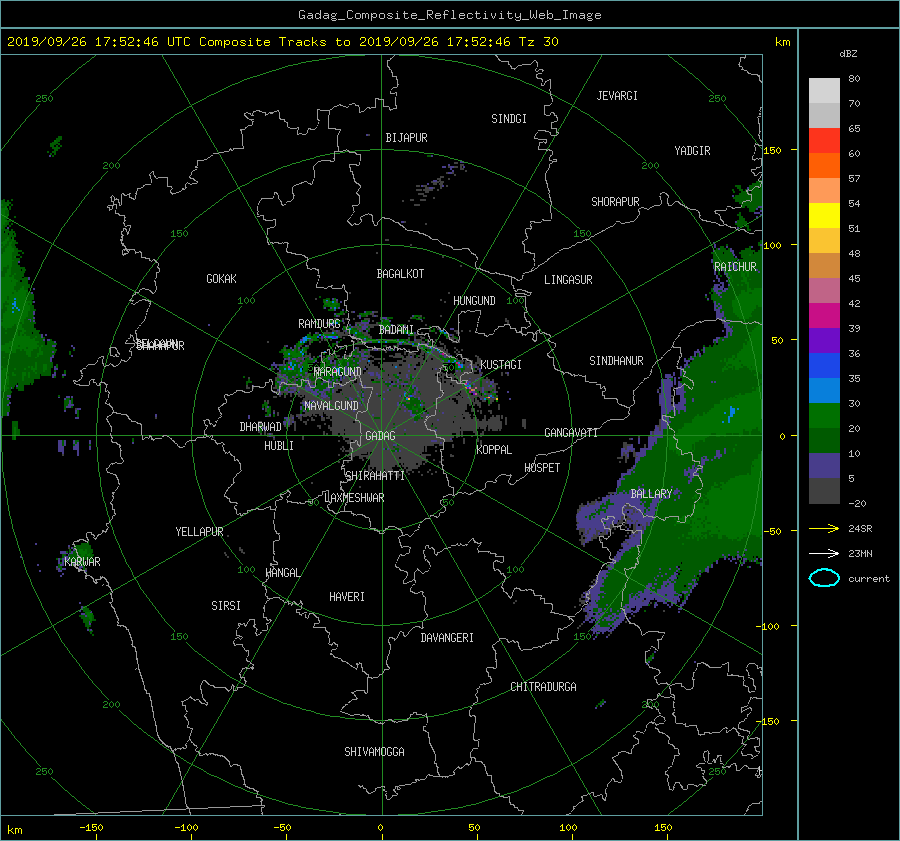Click the SHIVAMOGGA city label
The image size is (900, 841).
pyautogui.click(x=374, y=752)
